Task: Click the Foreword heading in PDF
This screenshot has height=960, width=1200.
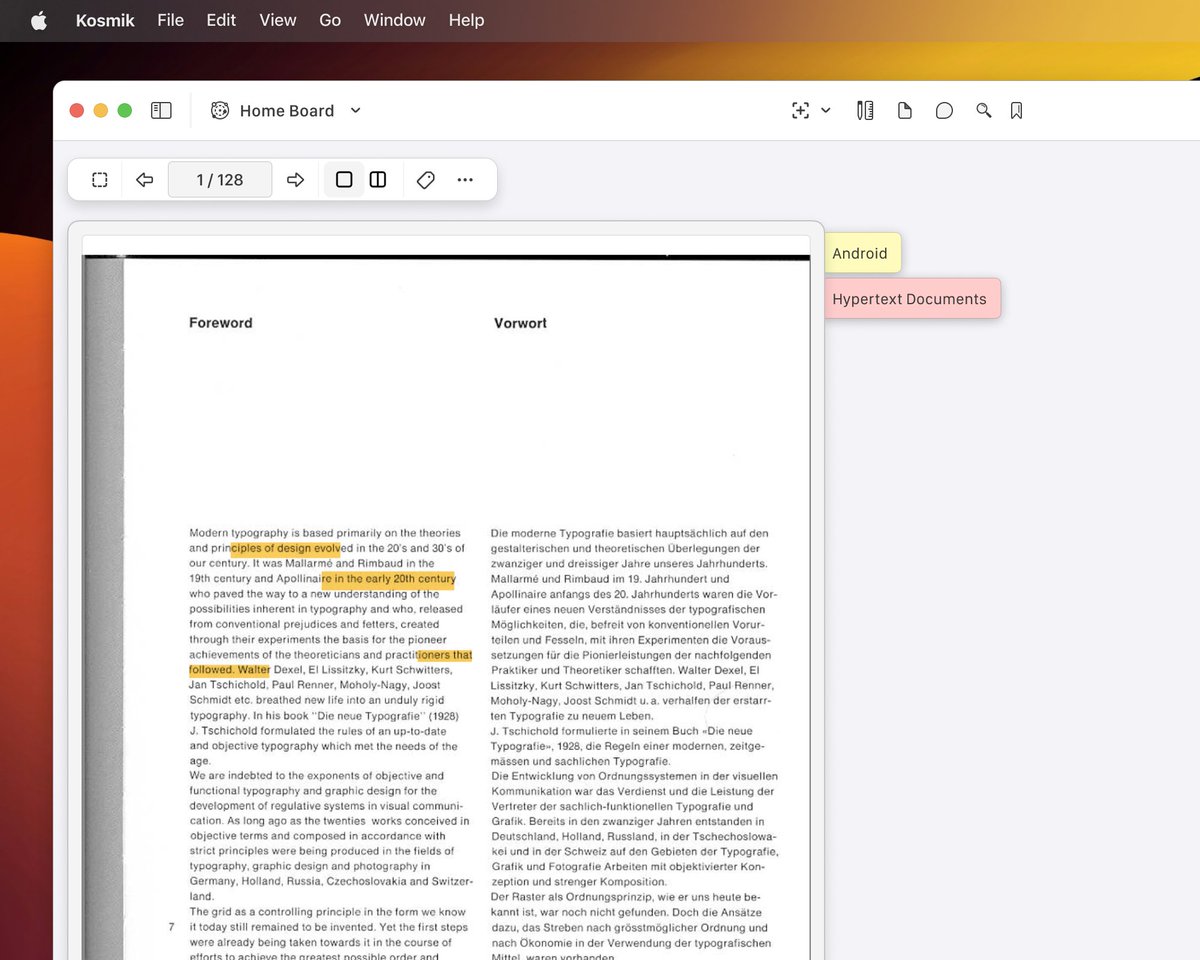Action: coord(221,323)
